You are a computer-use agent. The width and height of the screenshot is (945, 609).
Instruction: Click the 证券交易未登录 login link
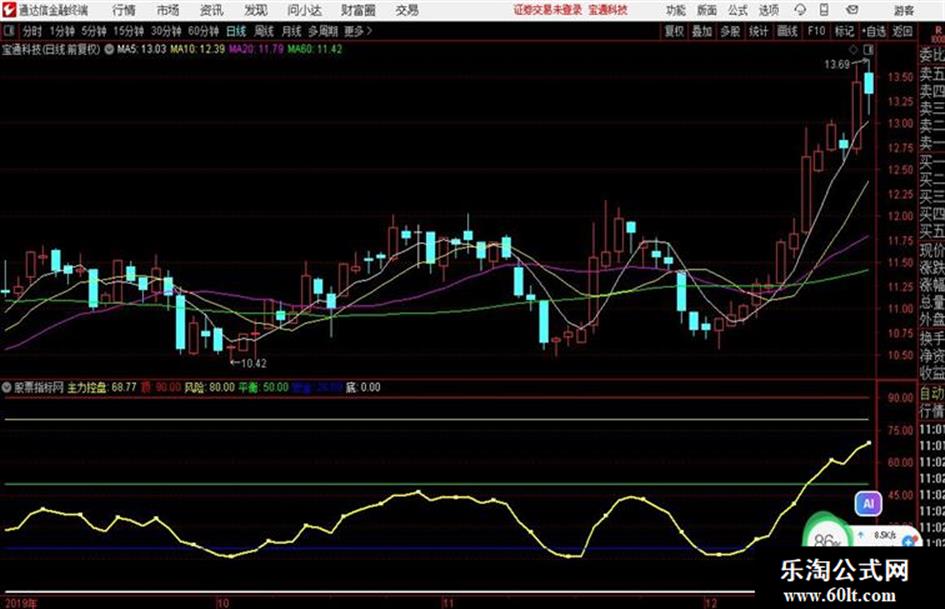[x=548, y=10]
